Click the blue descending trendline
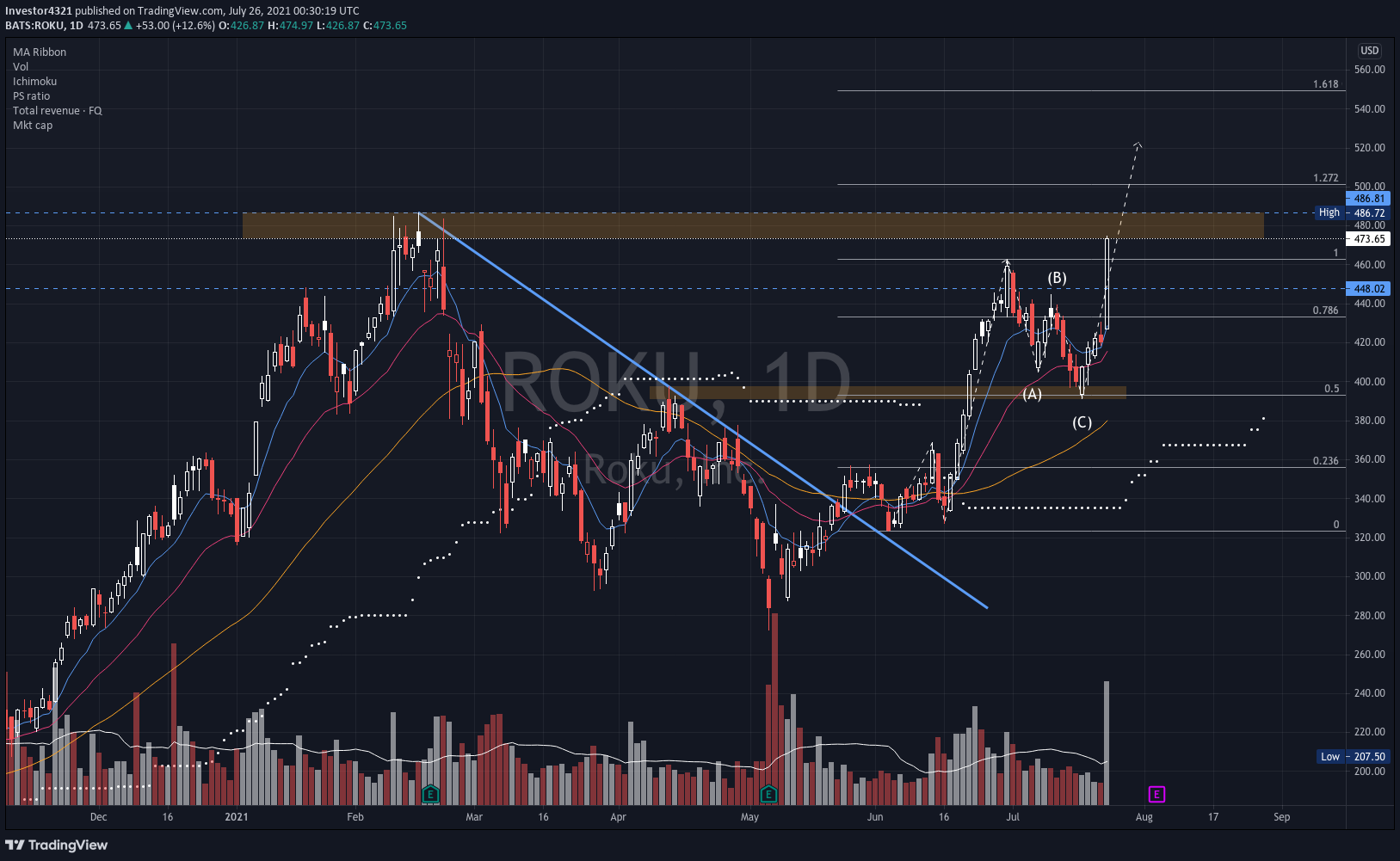The width and height of the screenshot is (1400, 861). point(702,409)
